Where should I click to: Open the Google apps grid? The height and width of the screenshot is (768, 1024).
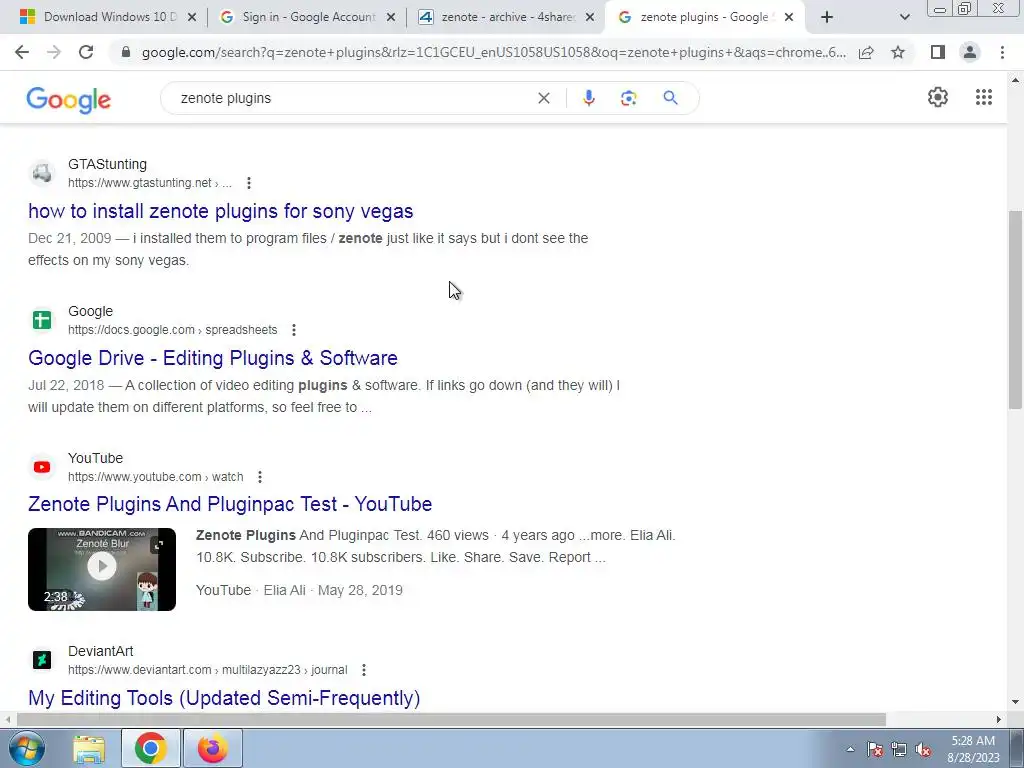click(x=984, y=97)
